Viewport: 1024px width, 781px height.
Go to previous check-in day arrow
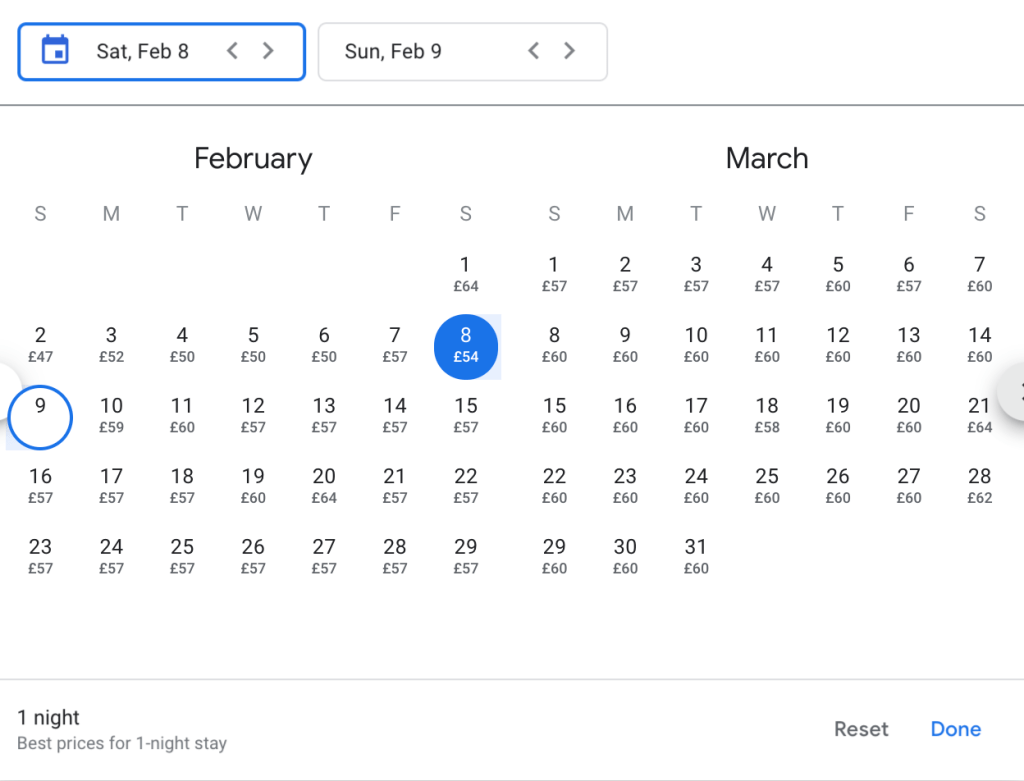tap(232, 50)
